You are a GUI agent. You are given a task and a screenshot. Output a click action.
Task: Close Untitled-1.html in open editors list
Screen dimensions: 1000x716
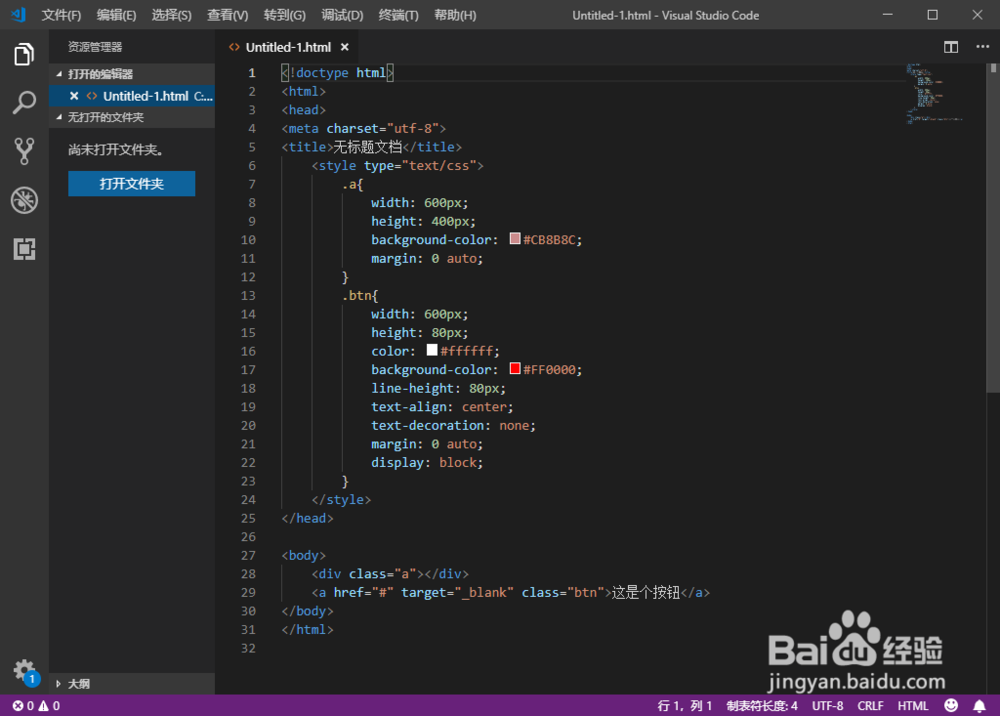pyautogui.click(x=74, y=96)
